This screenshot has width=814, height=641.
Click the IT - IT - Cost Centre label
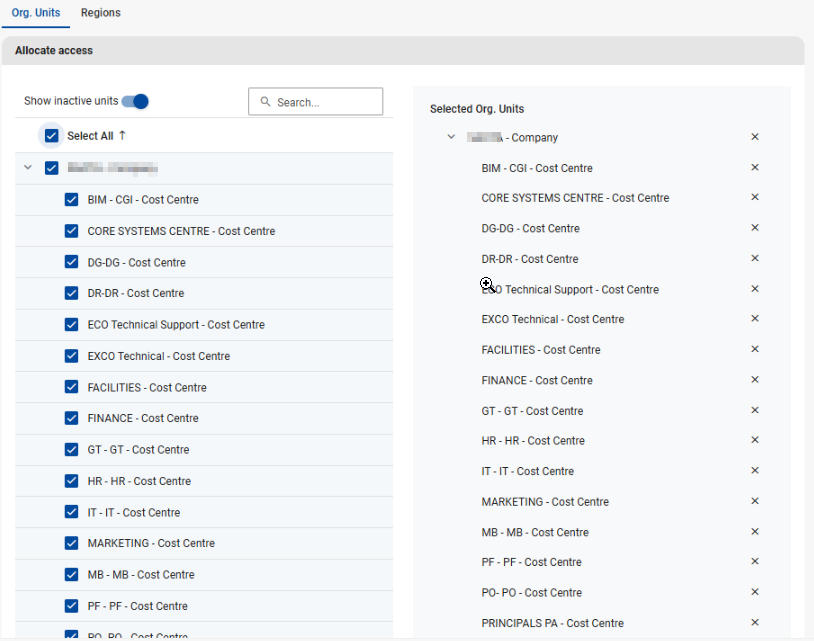pos(134,512)
